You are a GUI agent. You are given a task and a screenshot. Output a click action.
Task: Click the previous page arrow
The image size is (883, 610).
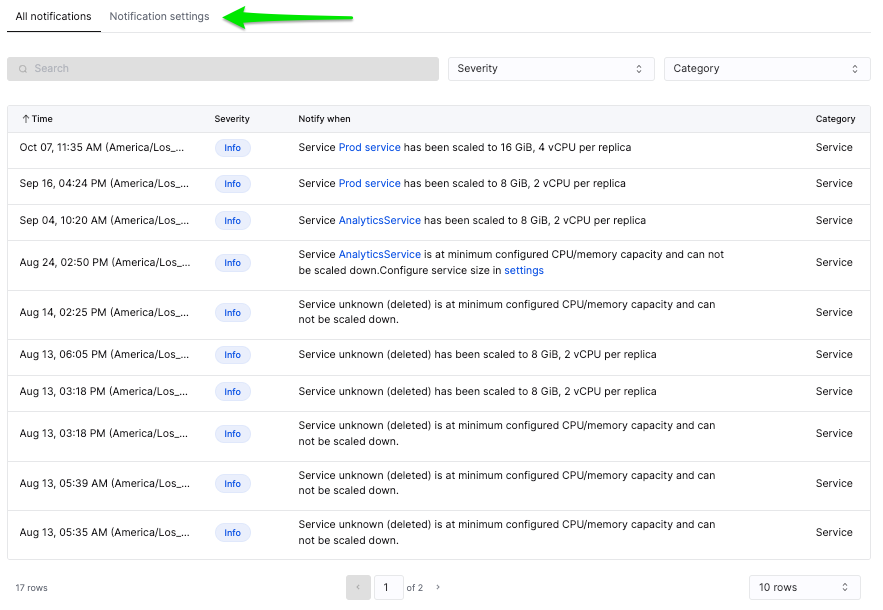(358, 587)
